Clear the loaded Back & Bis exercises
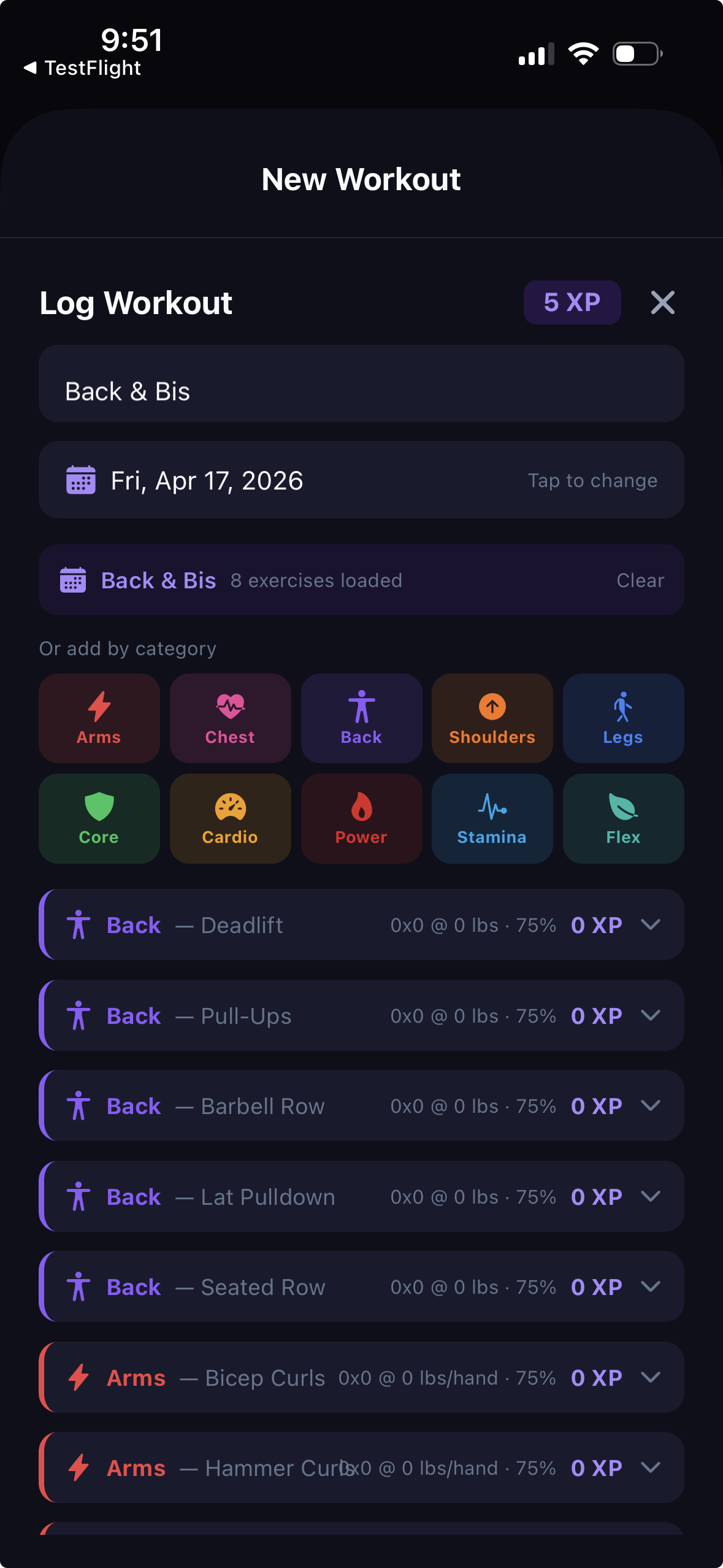Image resolution: width=723 pixels, height=1568 pixels. click(x=640, y=580)
